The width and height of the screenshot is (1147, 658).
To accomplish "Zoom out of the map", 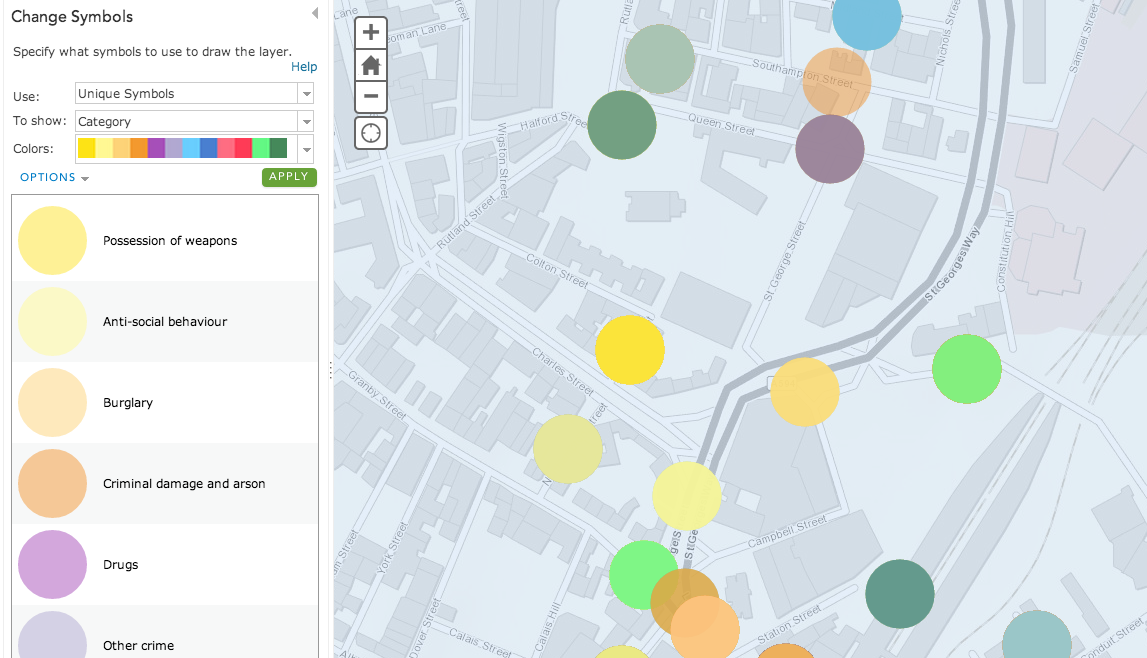I will pos(371,97).
